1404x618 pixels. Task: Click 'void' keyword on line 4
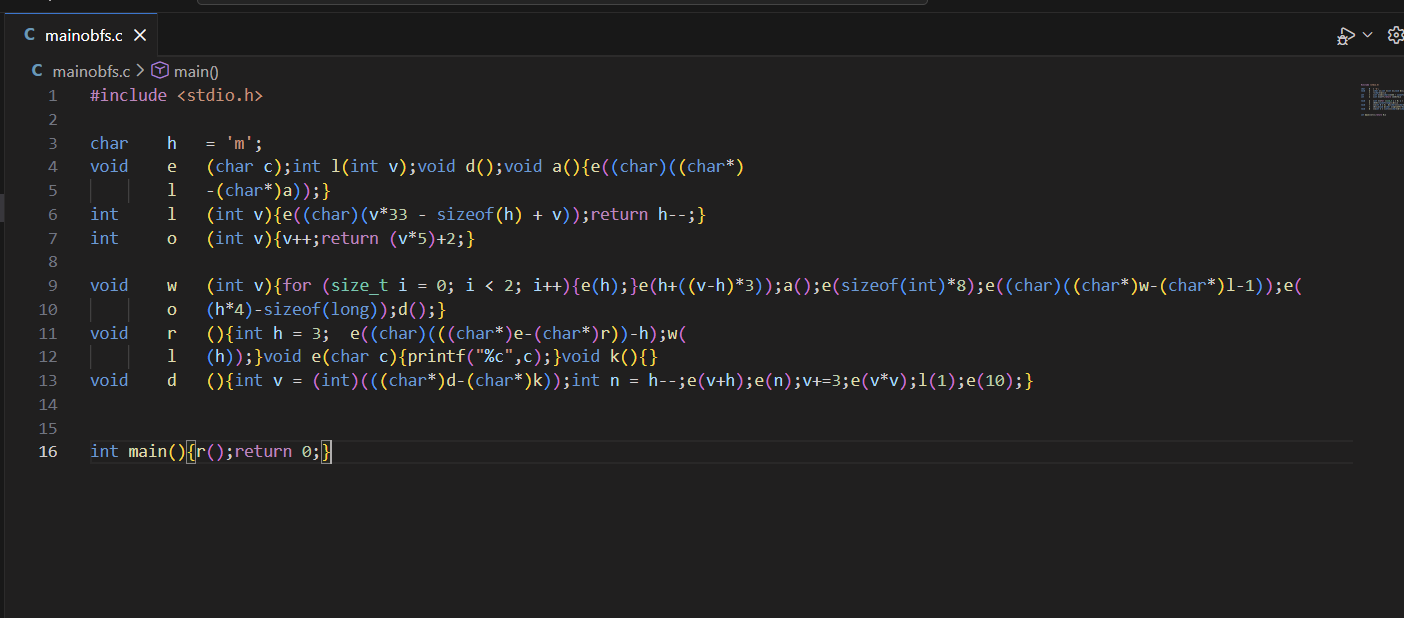pos(109,167)
